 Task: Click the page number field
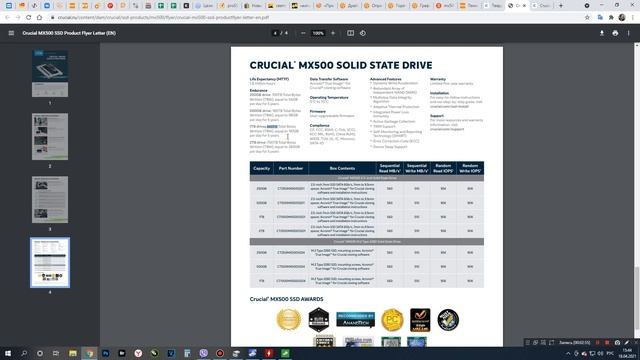pyautogui.click(x=275, y=33)
